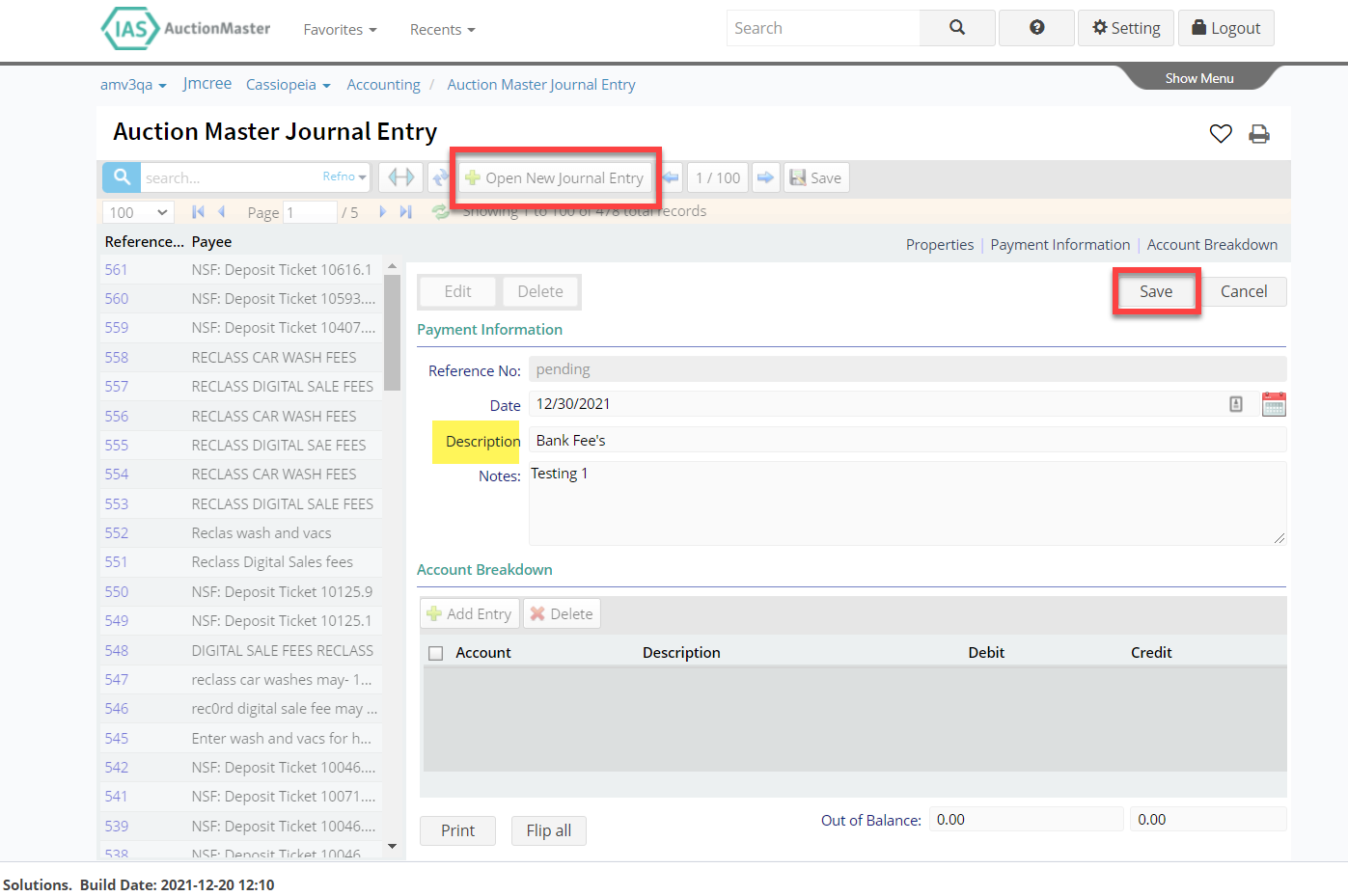Click the Edit button
This screenshot has width=1348, height=896.
pos(457,291)
